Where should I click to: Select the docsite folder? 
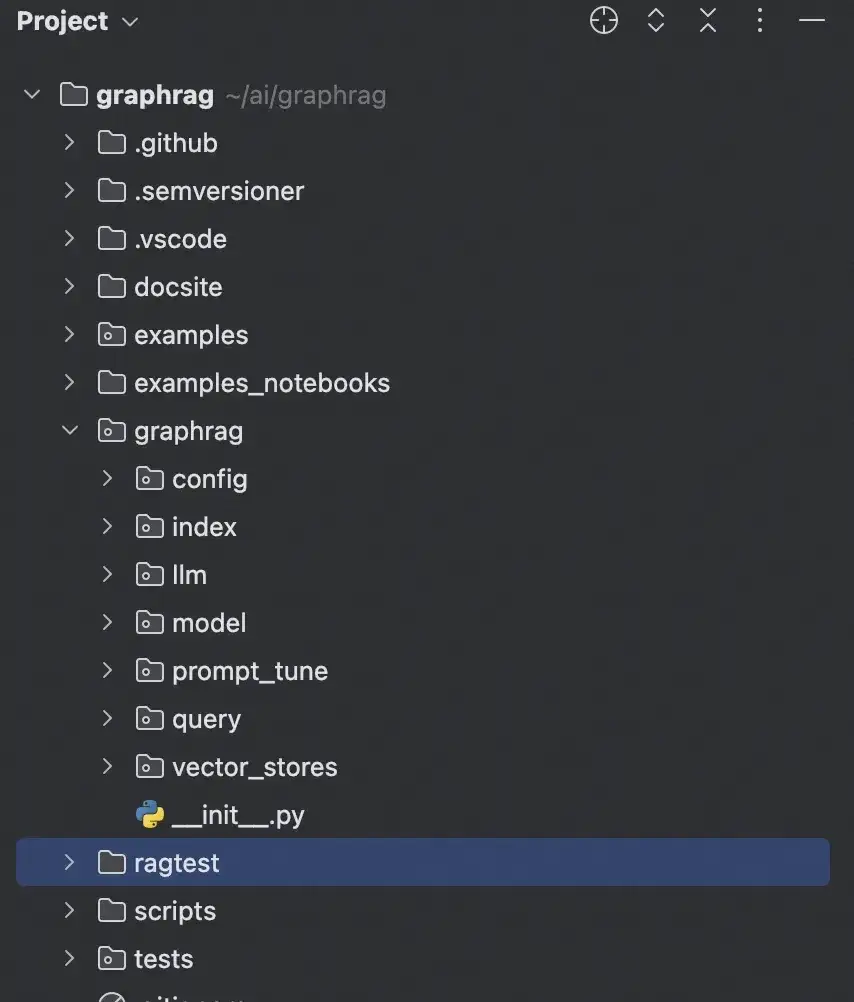point(178,287)
